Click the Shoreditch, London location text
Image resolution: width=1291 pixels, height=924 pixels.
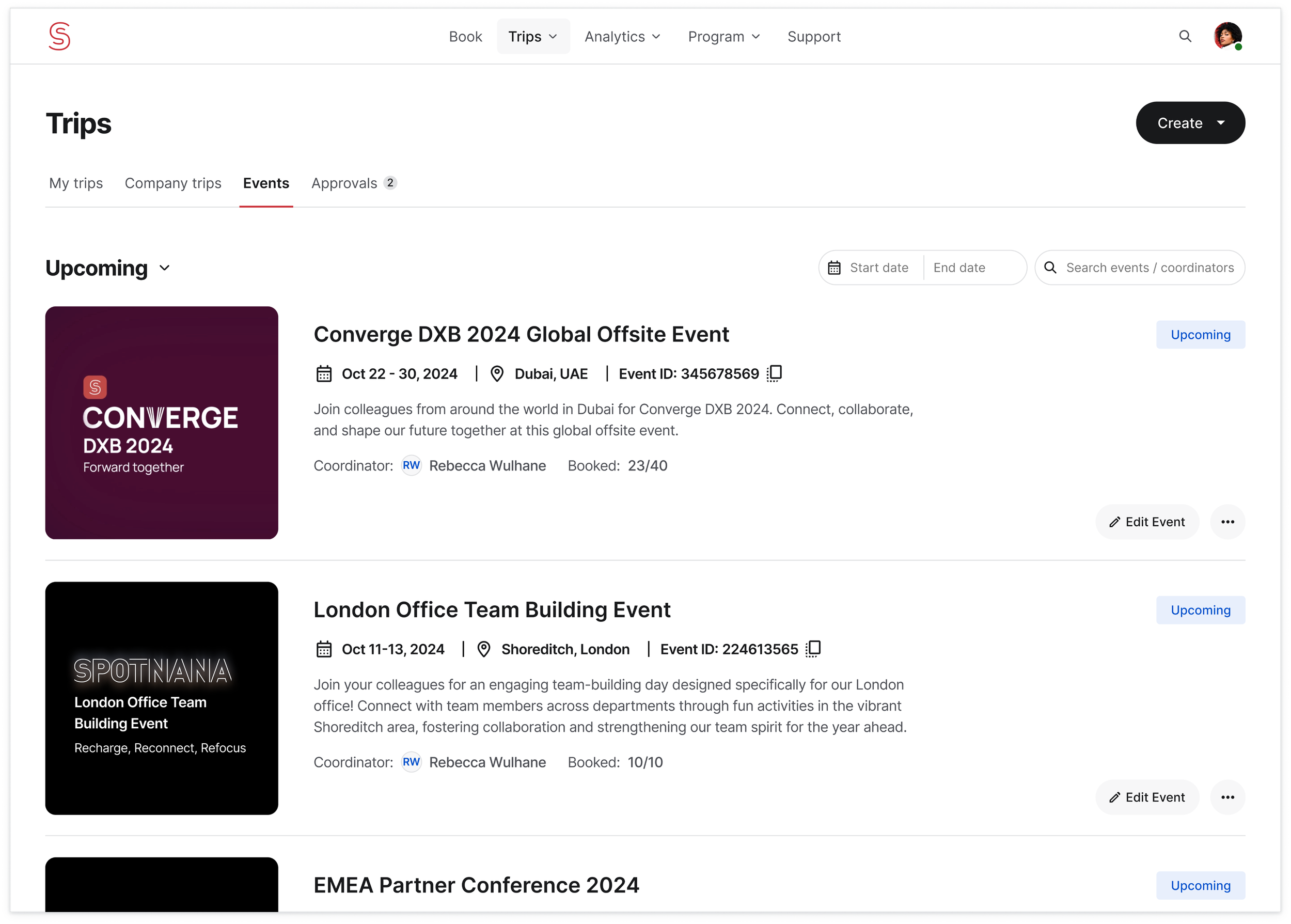(x=565, y=649)
